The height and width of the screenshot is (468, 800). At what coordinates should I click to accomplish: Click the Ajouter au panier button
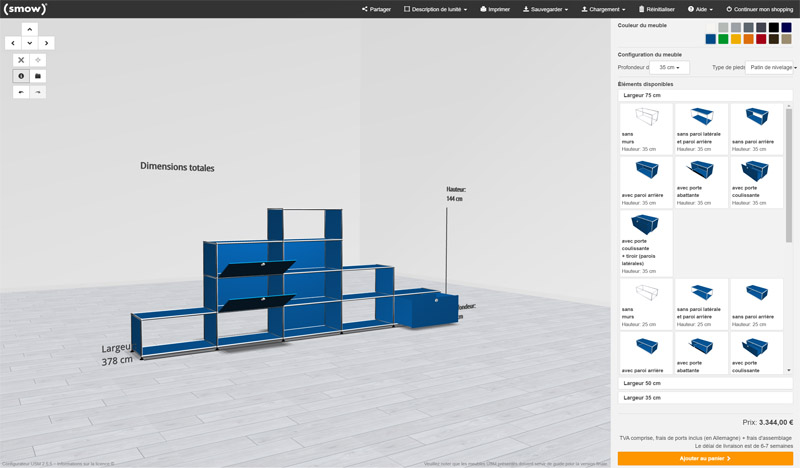[705, 458]
